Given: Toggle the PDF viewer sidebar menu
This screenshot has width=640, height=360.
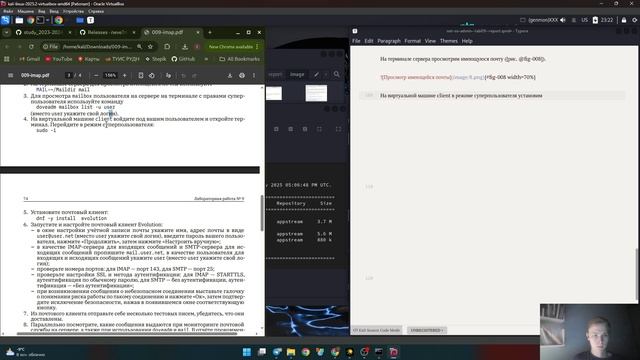Looking at the screenshot, I should tap(11, 75).
